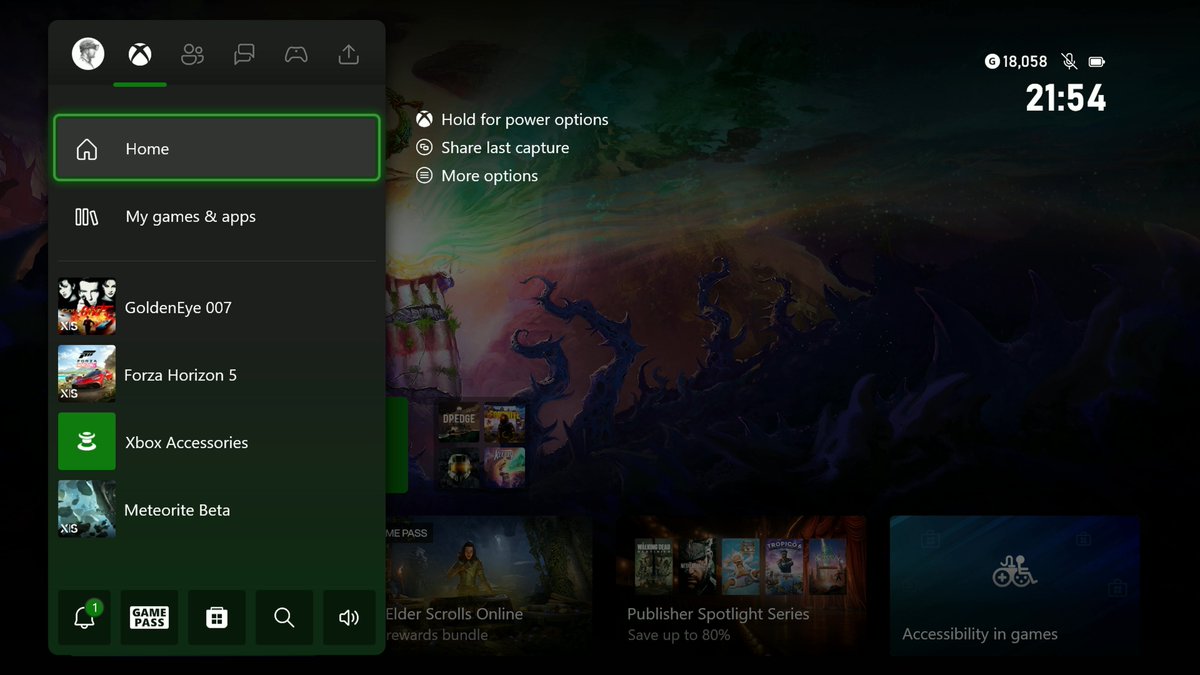Screen dimensions: 1200x675
Task: Click the GoldenEye 007 cover art
Action: [87, 306]
